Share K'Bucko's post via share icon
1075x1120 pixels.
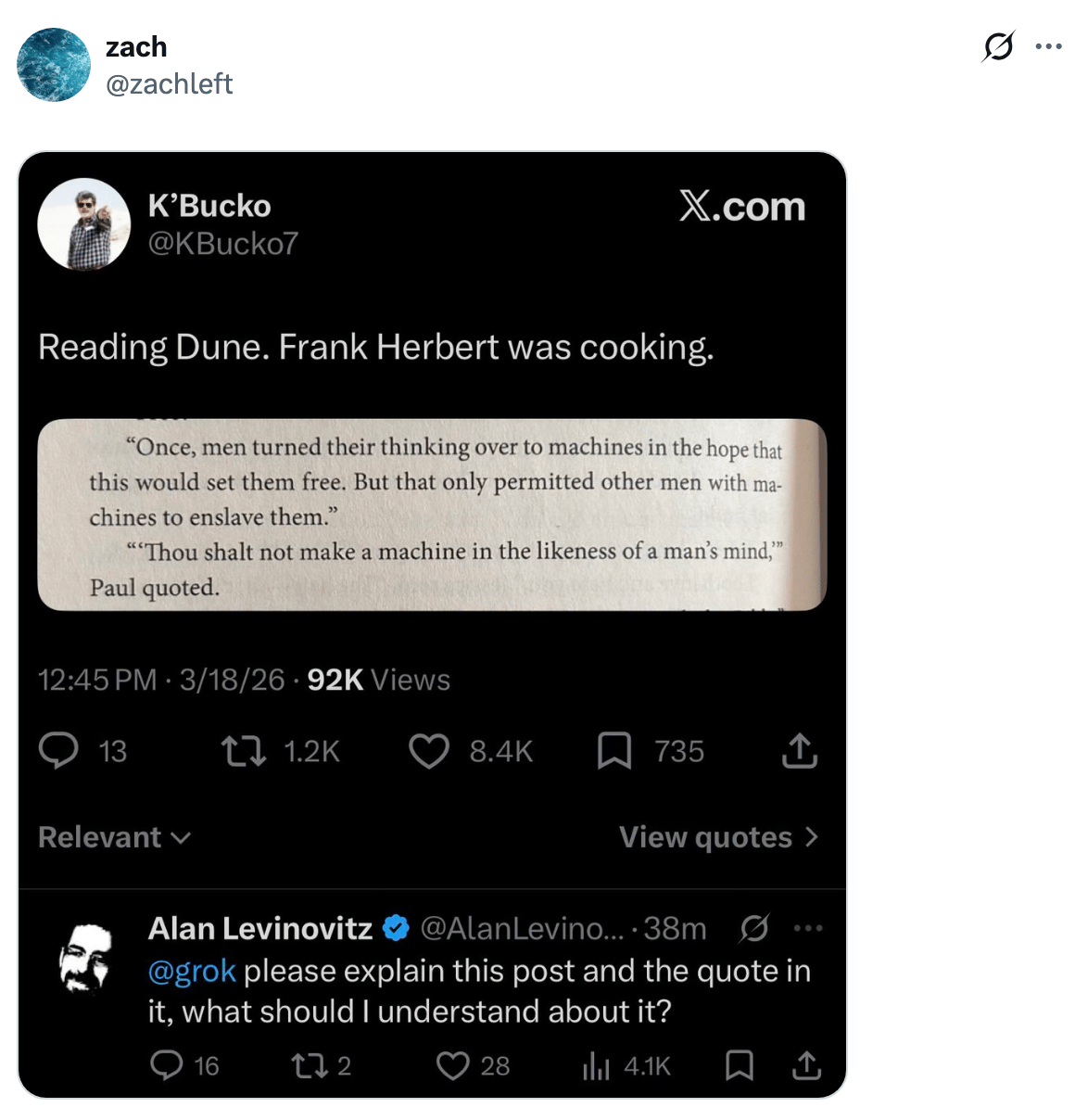(800, 751)
